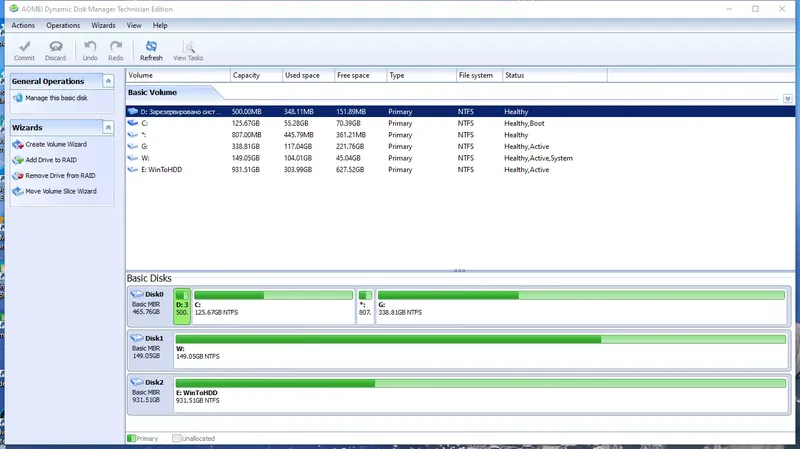Click capacity value 931.51GB in volume list

pyautogui.click(x=246, y=169)
